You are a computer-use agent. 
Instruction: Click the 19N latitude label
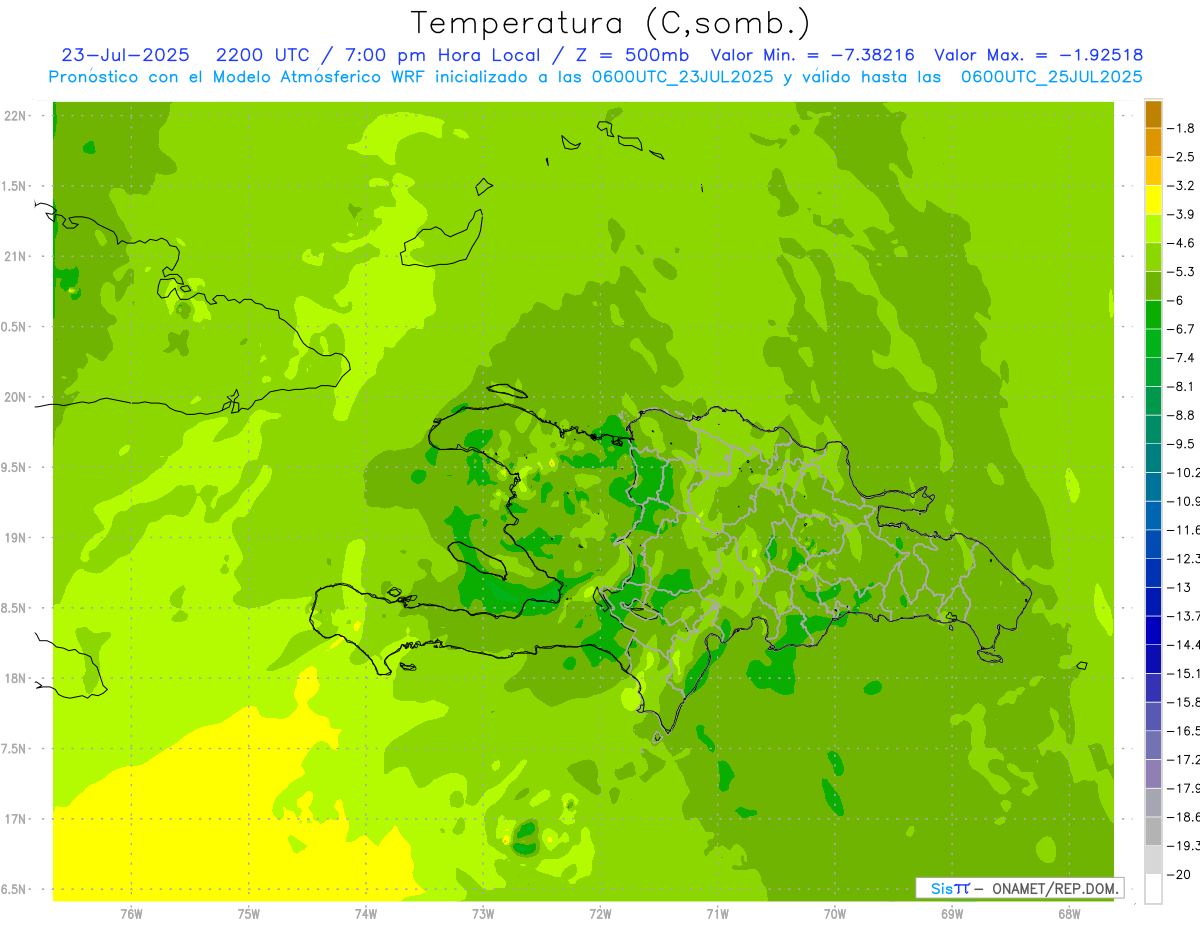(14, 538)
